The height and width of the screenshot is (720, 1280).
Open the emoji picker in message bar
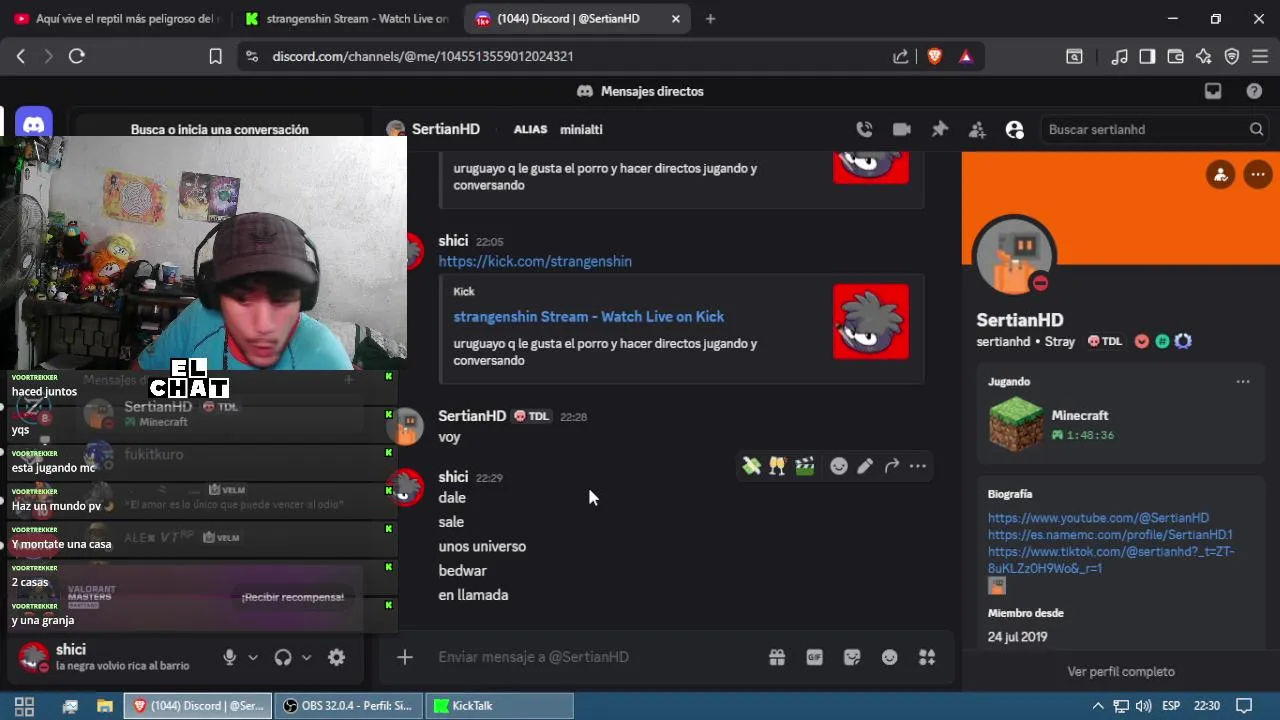(889, 657)
